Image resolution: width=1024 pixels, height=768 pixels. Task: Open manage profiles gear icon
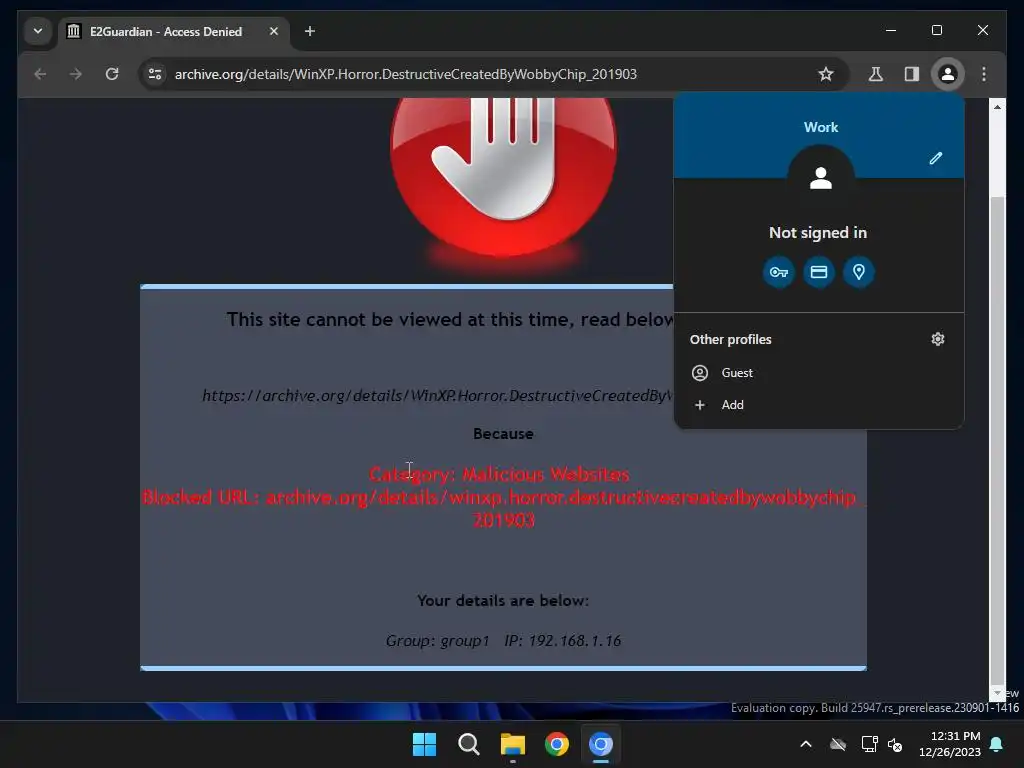click(938, 339)
